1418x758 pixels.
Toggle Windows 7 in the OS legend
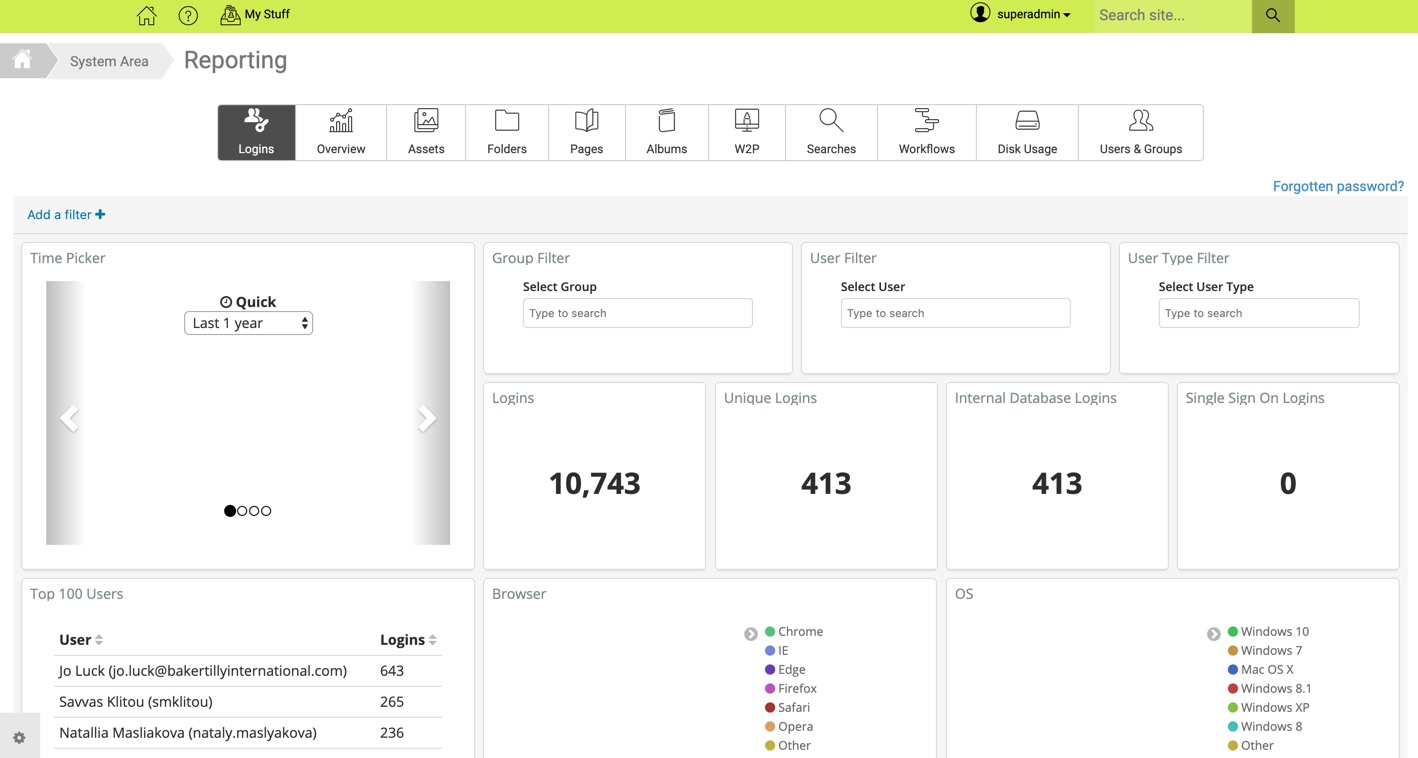click(x=1265, y=651)
